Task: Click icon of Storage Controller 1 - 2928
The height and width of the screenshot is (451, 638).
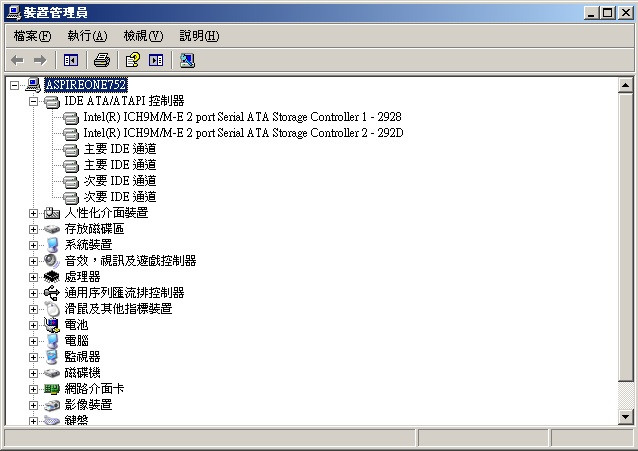Action: [x=71, y=118]
